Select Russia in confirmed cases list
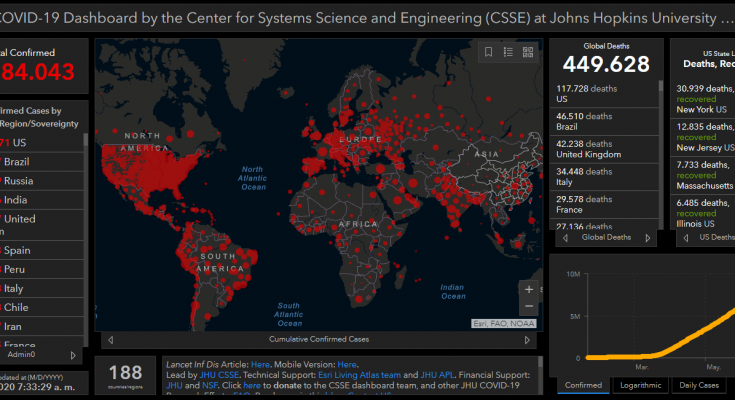 [x=42, y=181]
